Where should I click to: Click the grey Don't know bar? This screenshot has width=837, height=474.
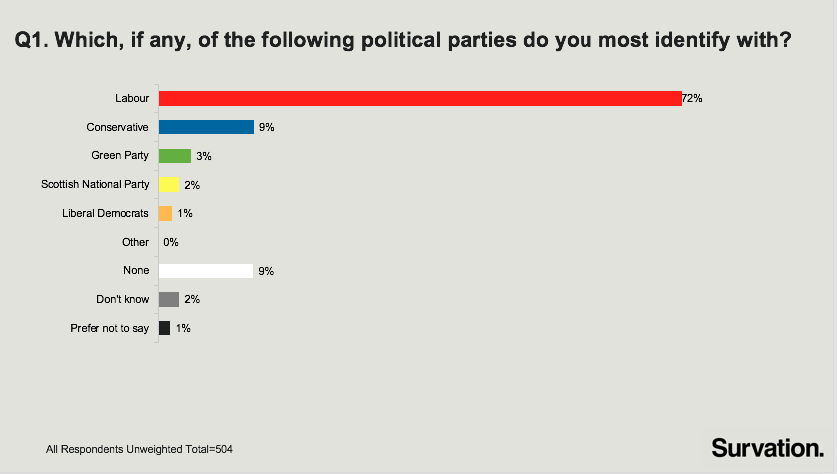pyautogui.click(x=169, y=299)
